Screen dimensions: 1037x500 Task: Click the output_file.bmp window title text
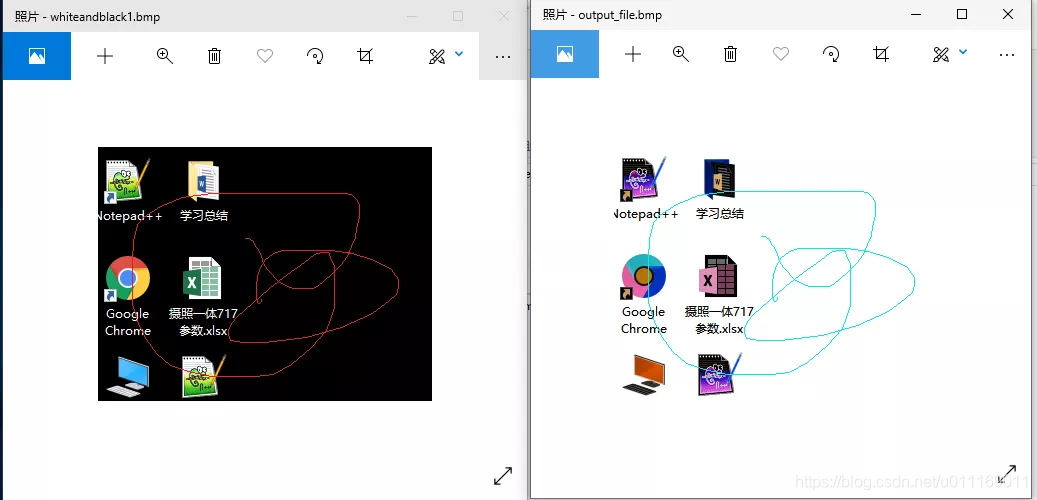pyautogui.click(x=602, y=15)
